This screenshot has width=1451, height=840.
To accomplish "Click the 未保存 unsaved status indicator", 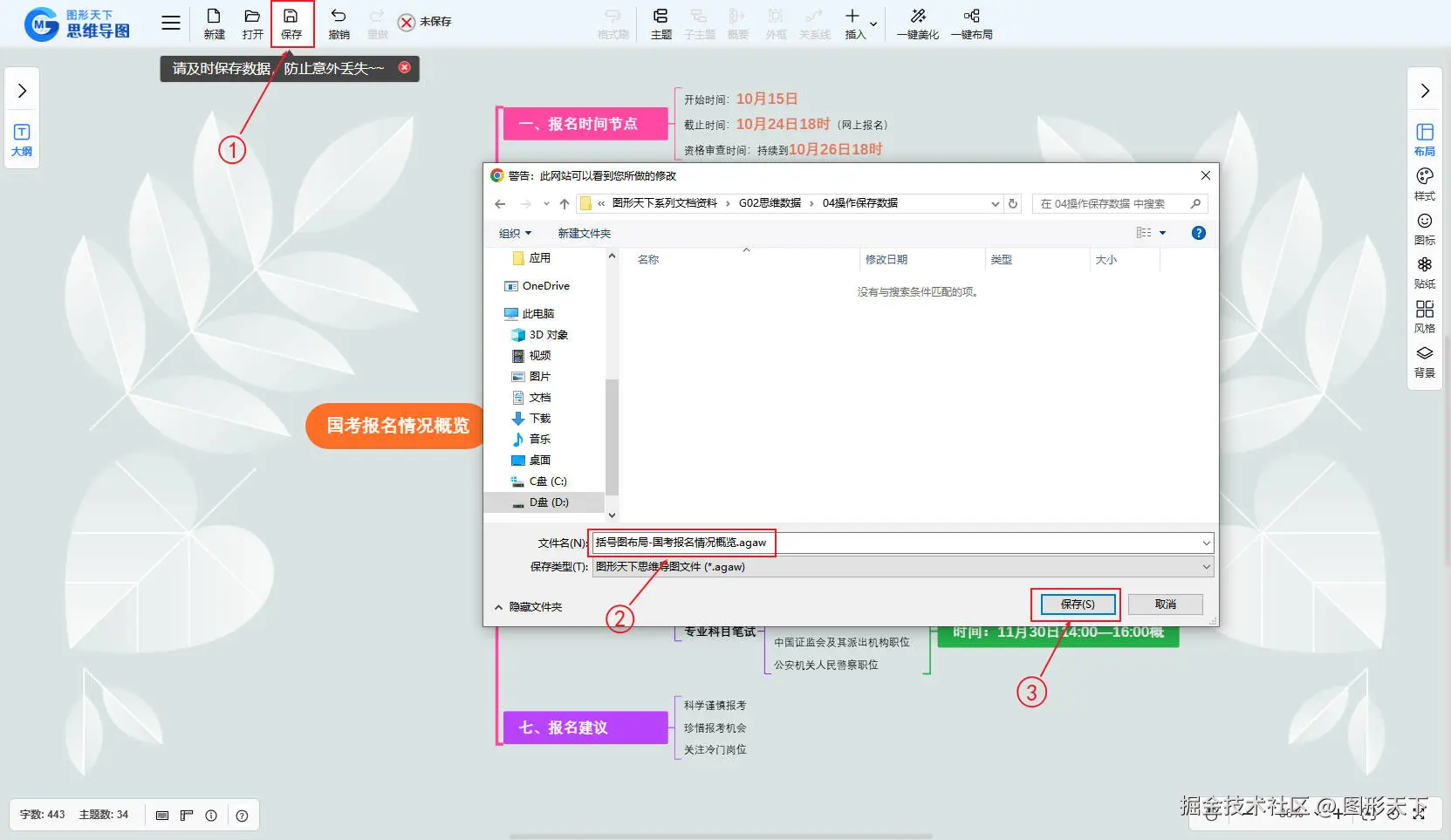I will point(425,22).
